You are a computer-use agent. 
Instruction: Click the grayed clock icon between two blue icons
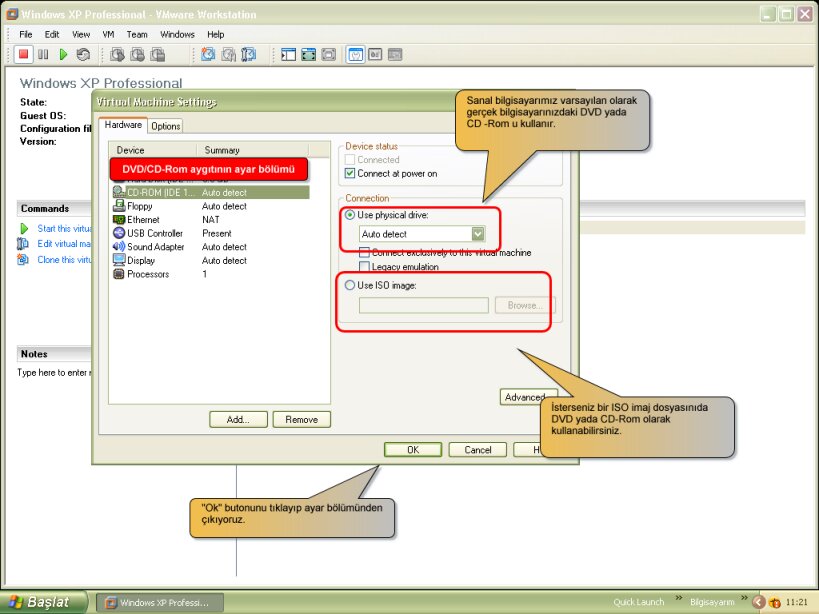click(229, 54)
